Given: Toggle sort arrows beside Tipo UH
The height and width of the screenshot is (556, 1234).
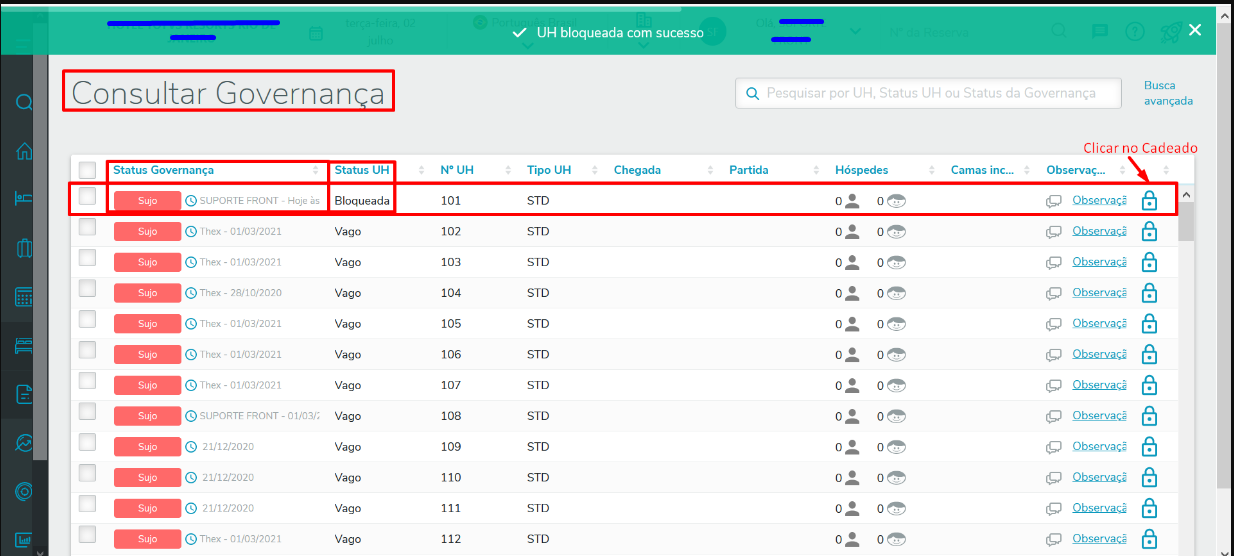Looking at the screenshot, I should pos(595,170).
